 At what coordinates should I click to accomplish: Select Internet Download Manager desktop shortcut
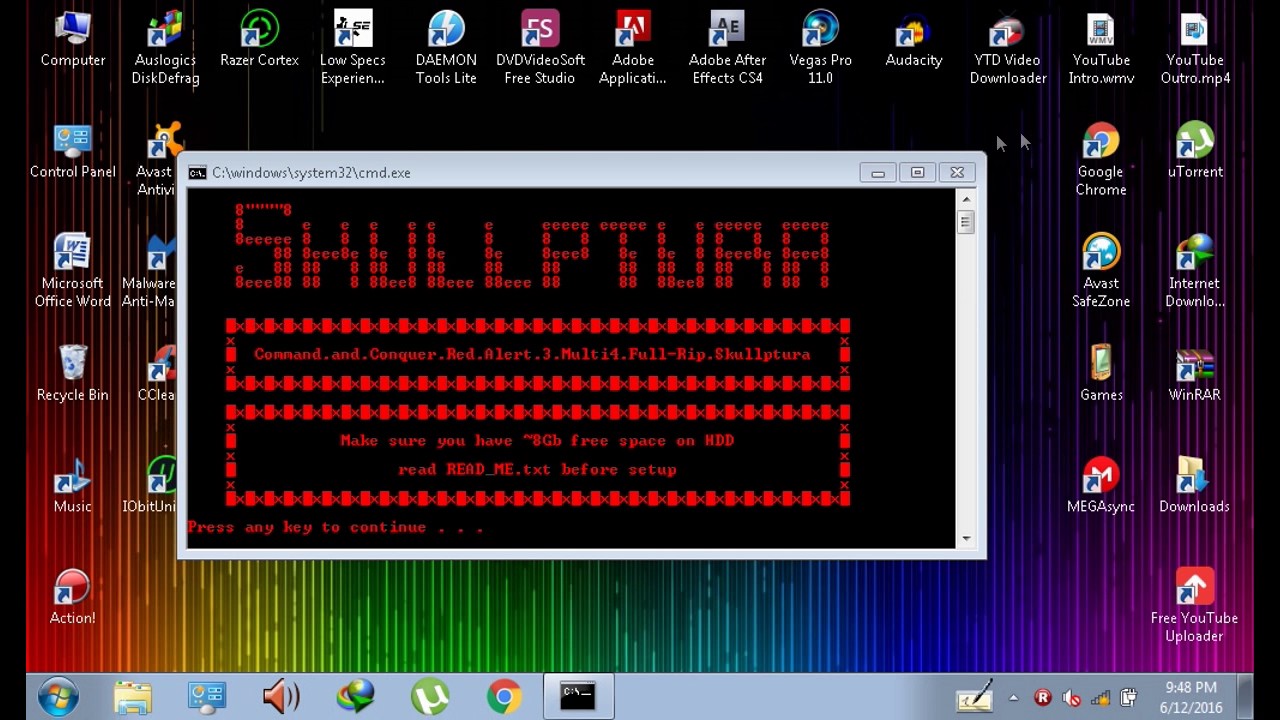[x=1195, y=271]
